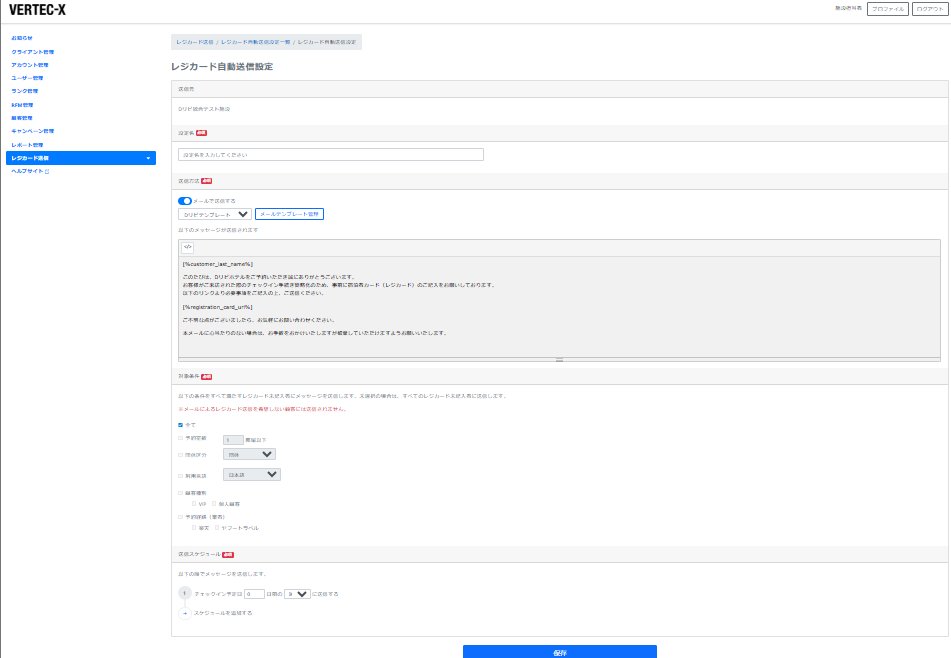Viewport: 951px width, 658px height.
Task: Open RFM管理 in the sidebar
Action: [22, 105]
